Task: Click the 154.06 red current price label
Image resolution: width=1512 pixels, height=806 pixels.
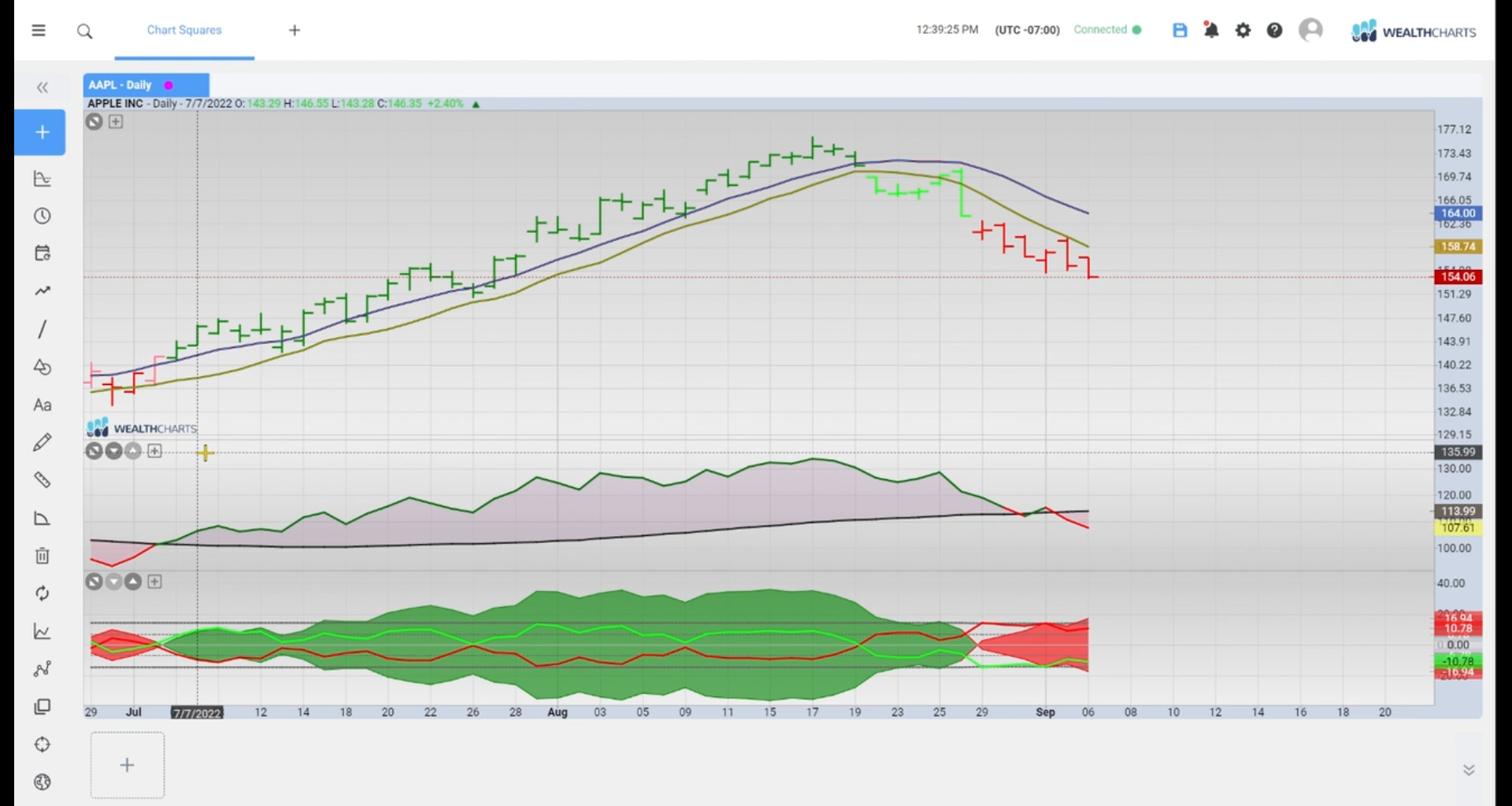Action: point(1458,276)
